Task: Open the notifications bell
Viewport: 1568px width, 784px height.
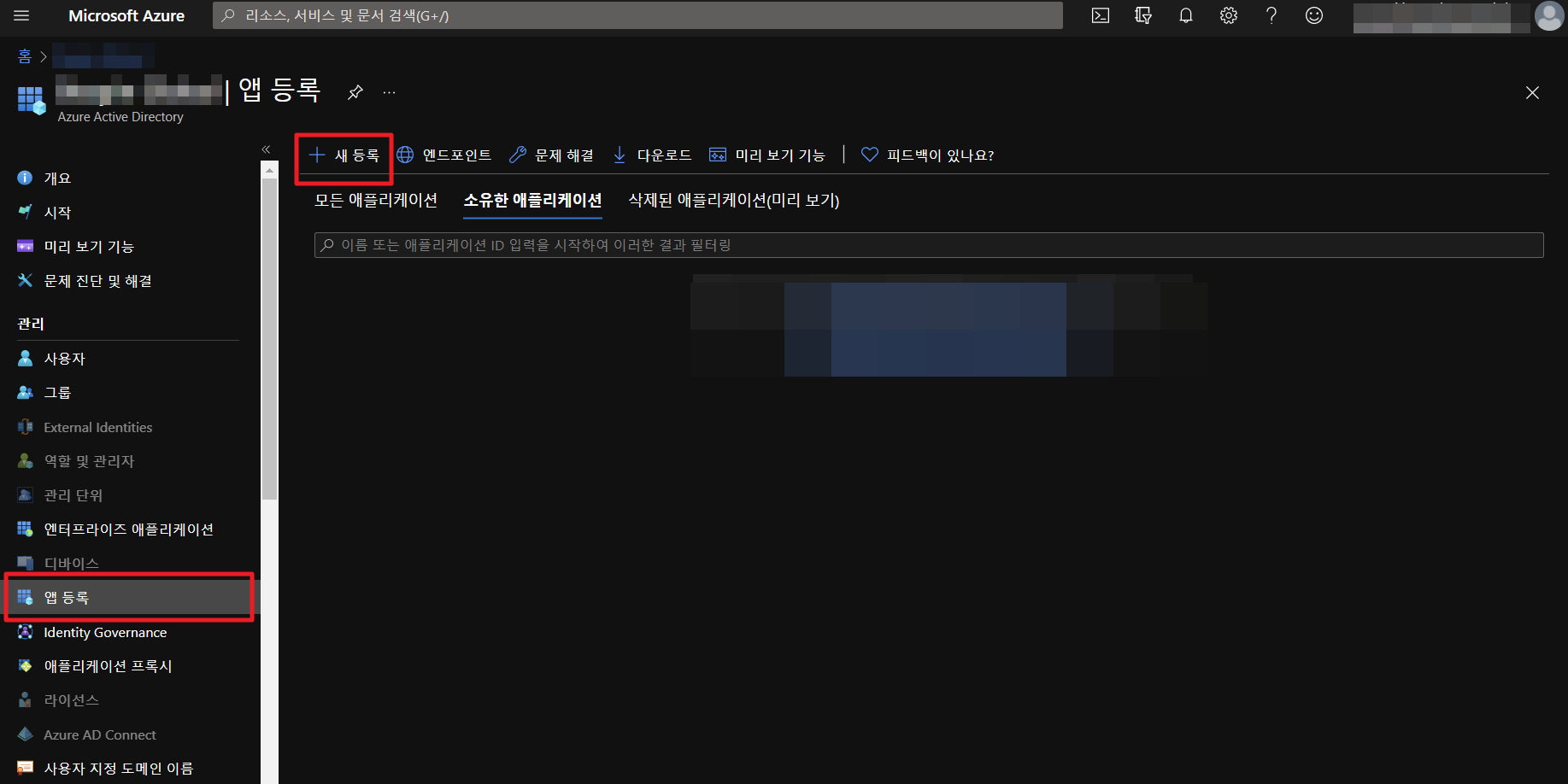Action: click(1185, 15)
